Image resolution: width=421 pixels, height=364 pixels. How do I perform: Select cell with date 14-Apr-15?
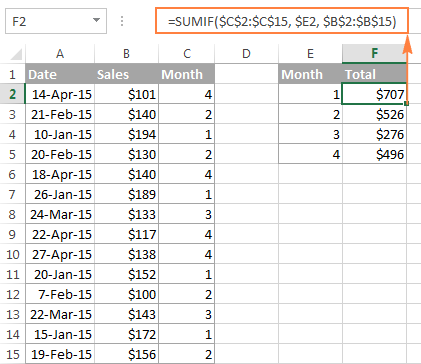tap(60, 94)
